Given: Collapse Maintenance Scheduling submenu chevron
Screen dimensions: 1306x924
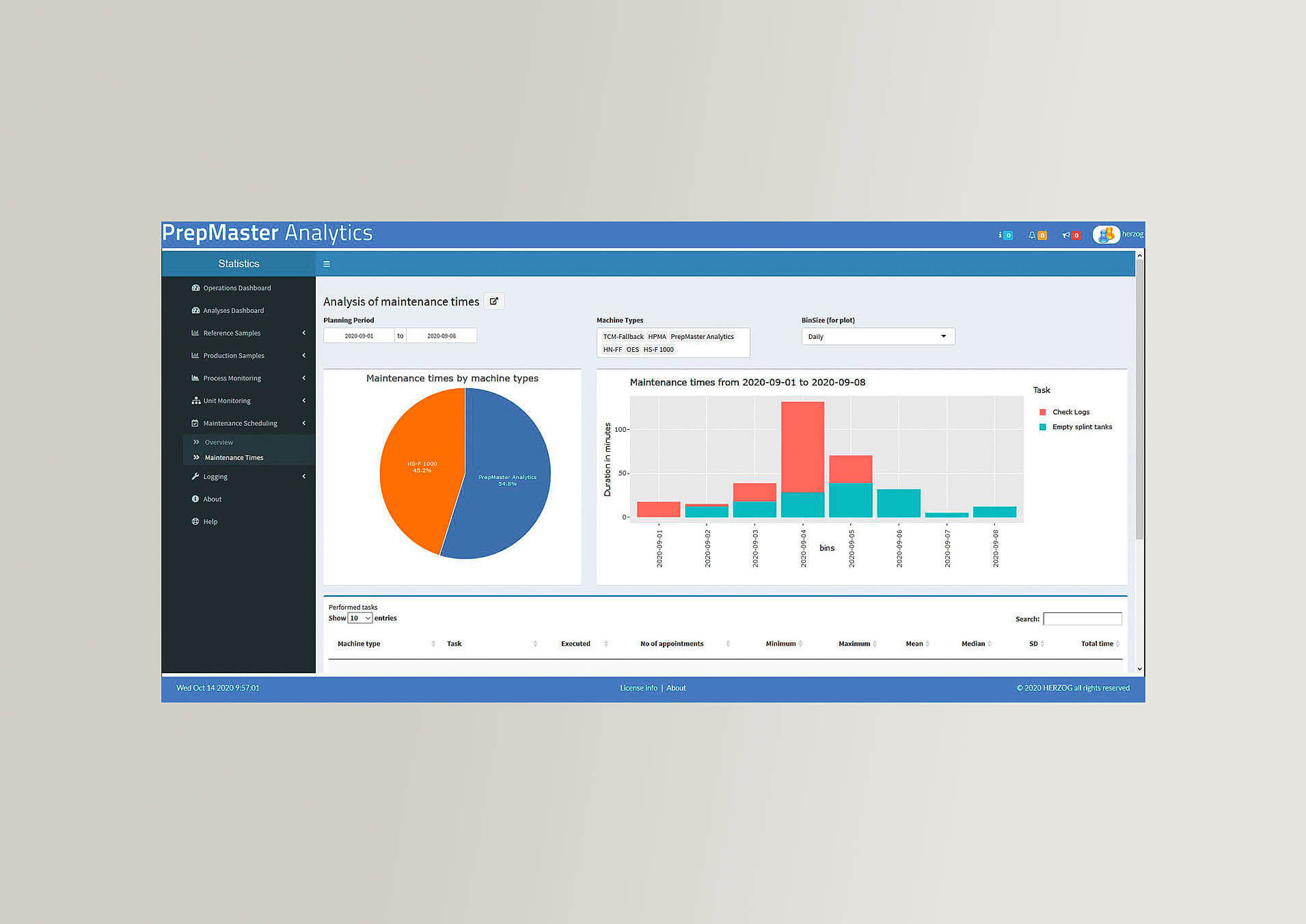Looking at the screenshot, I should point(304,423).
